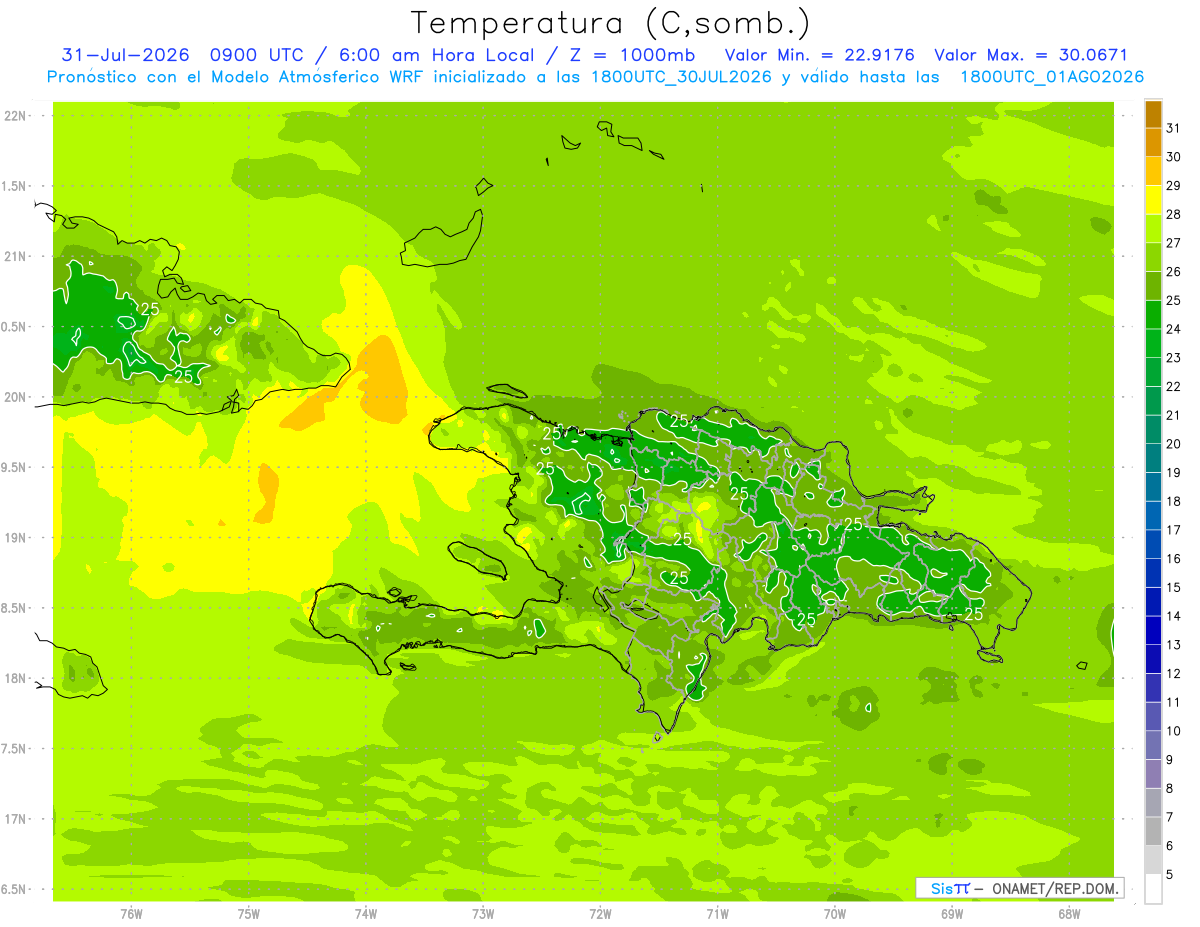Image resolution: width=1200 pixels, height=927 pixels.
Task: Select the gray legend swatch between 6 and 7
Action: point(1153,831)
